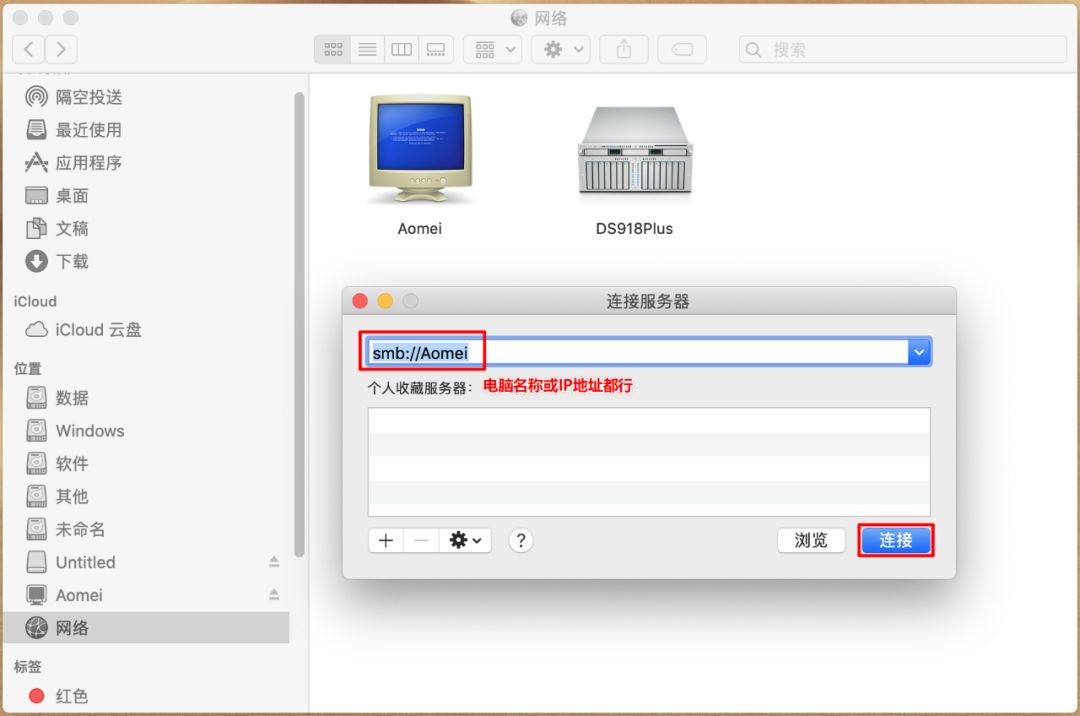This screenshot has height=716, width=1080.
Task: Eject the Untitled disk
Action: point(274,562)
